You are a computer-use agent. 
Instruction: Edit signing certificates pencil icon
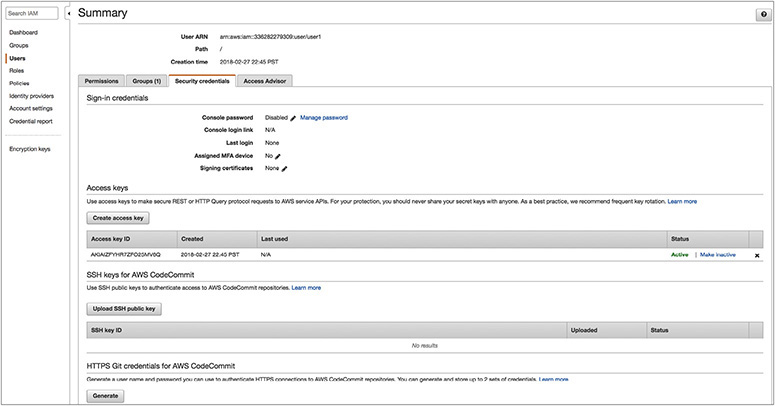pos(285,169)
